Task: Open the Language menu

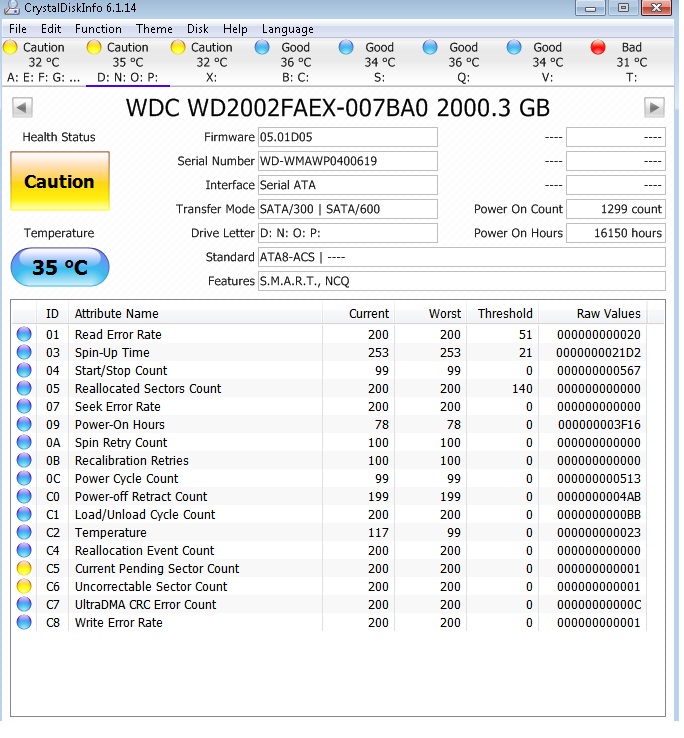Action: point(288,29)
